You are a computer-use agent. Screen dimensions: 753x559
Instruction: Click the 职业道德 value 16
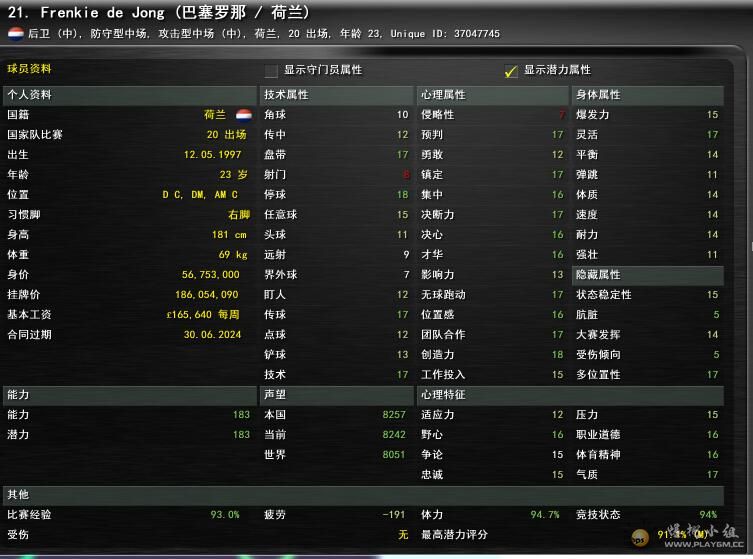coord(712,435)
